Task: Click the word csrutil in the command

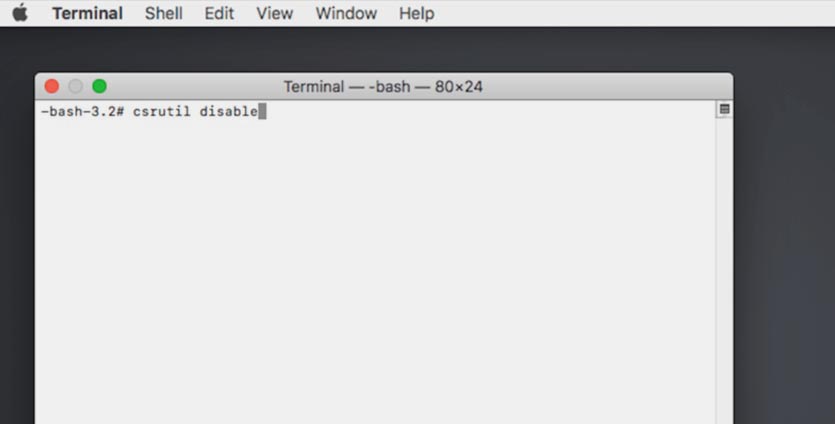Action: pos(161,111)
